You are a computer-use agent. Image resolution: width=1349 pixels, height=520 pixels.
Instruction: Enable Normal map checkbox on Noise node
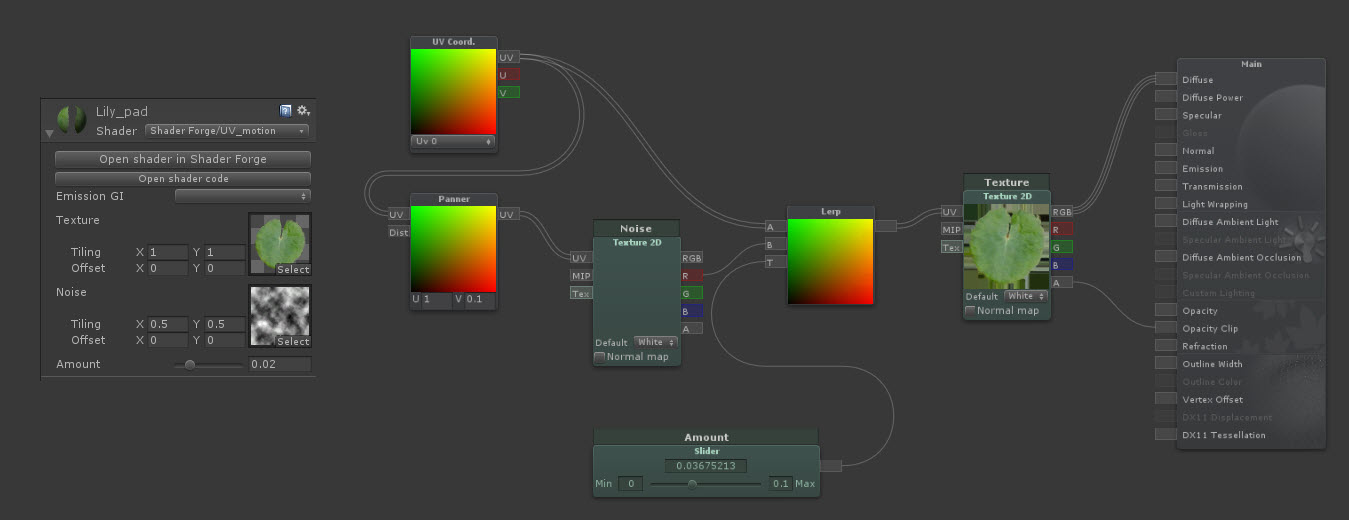(600, 357)
